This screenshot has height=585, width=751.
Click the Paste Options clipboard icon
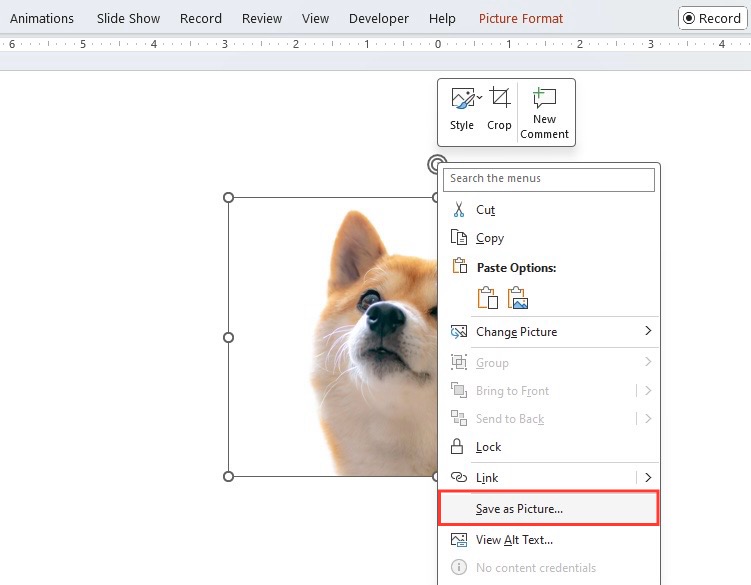460,265
